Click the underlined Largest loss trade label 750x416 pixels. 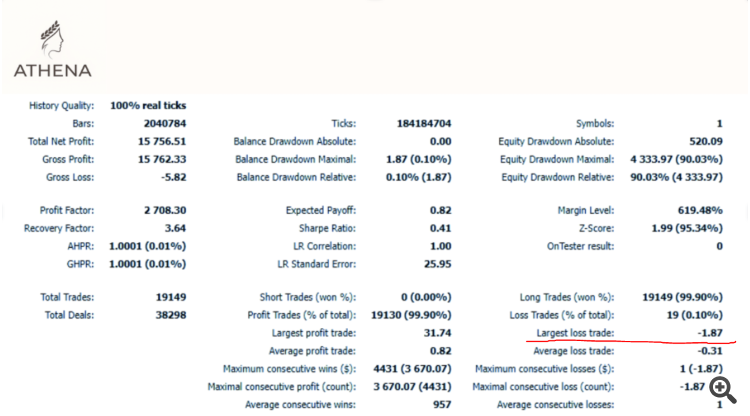pos(574,333)
